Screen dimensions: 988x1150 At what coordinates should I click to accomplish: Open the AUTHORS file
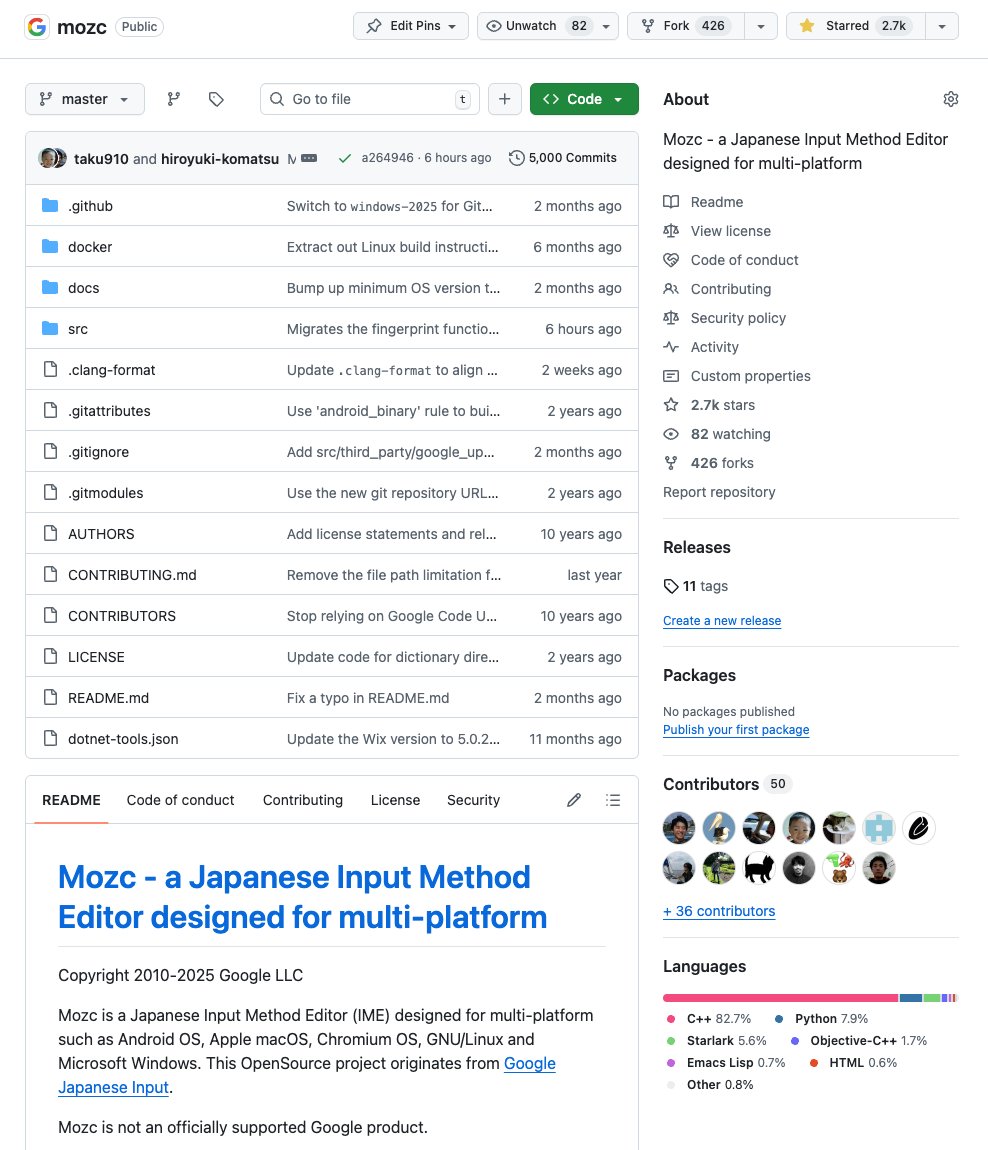tap(101, 534)
